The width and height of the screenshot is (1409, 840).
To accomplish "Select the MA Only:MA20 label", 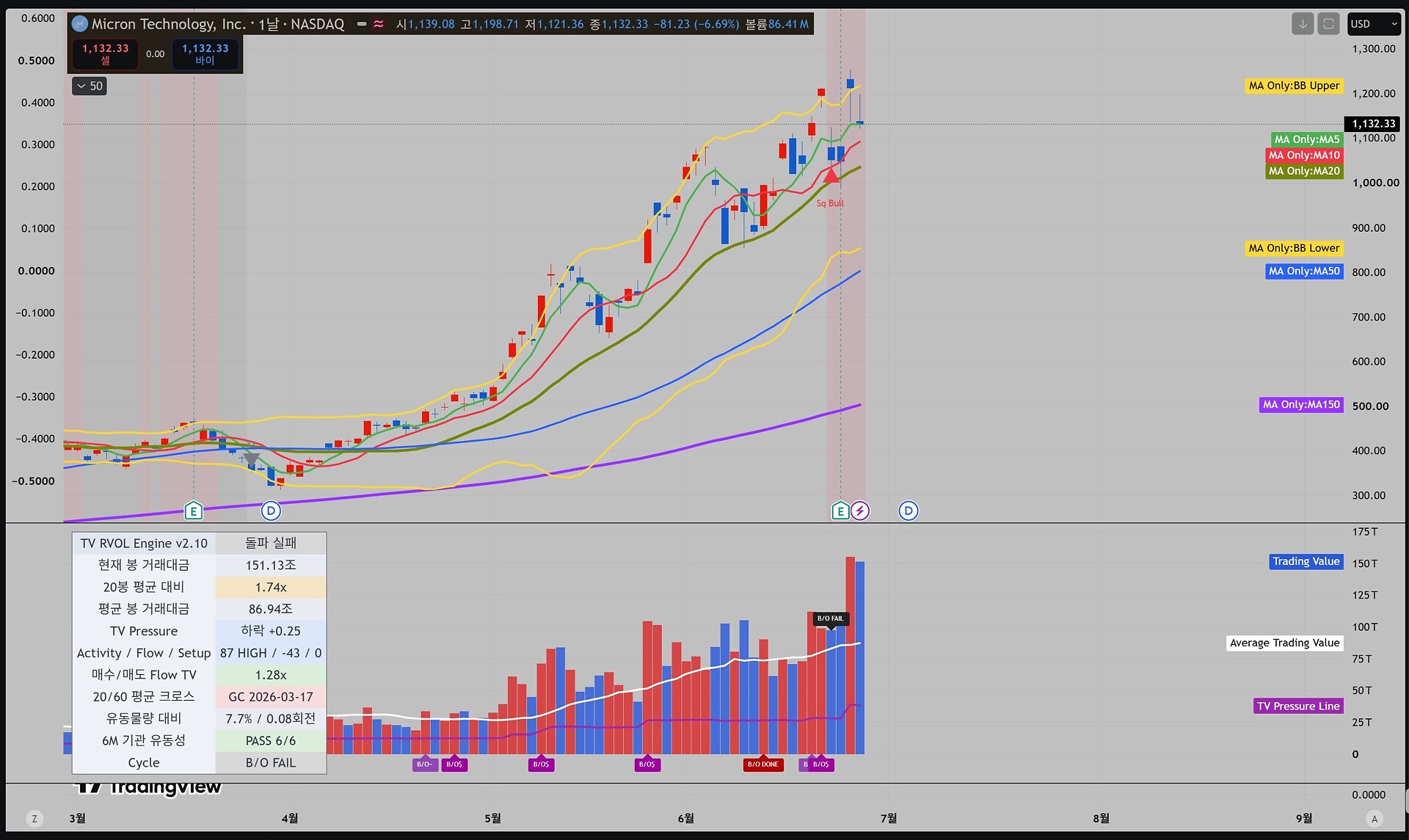I will (x=1304, y=171).
